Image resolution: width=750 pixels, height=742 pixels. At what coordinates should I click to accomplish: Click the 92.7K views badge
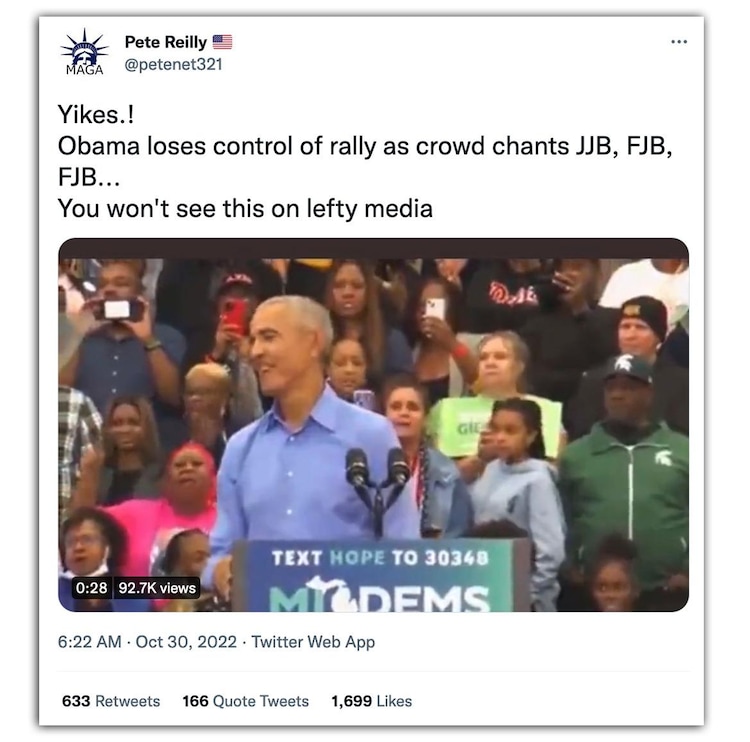tap(157, 587)
